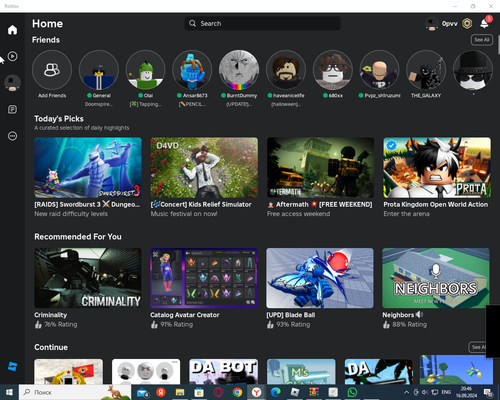
Task: Open the notifications bell
Action: [484, 24]
